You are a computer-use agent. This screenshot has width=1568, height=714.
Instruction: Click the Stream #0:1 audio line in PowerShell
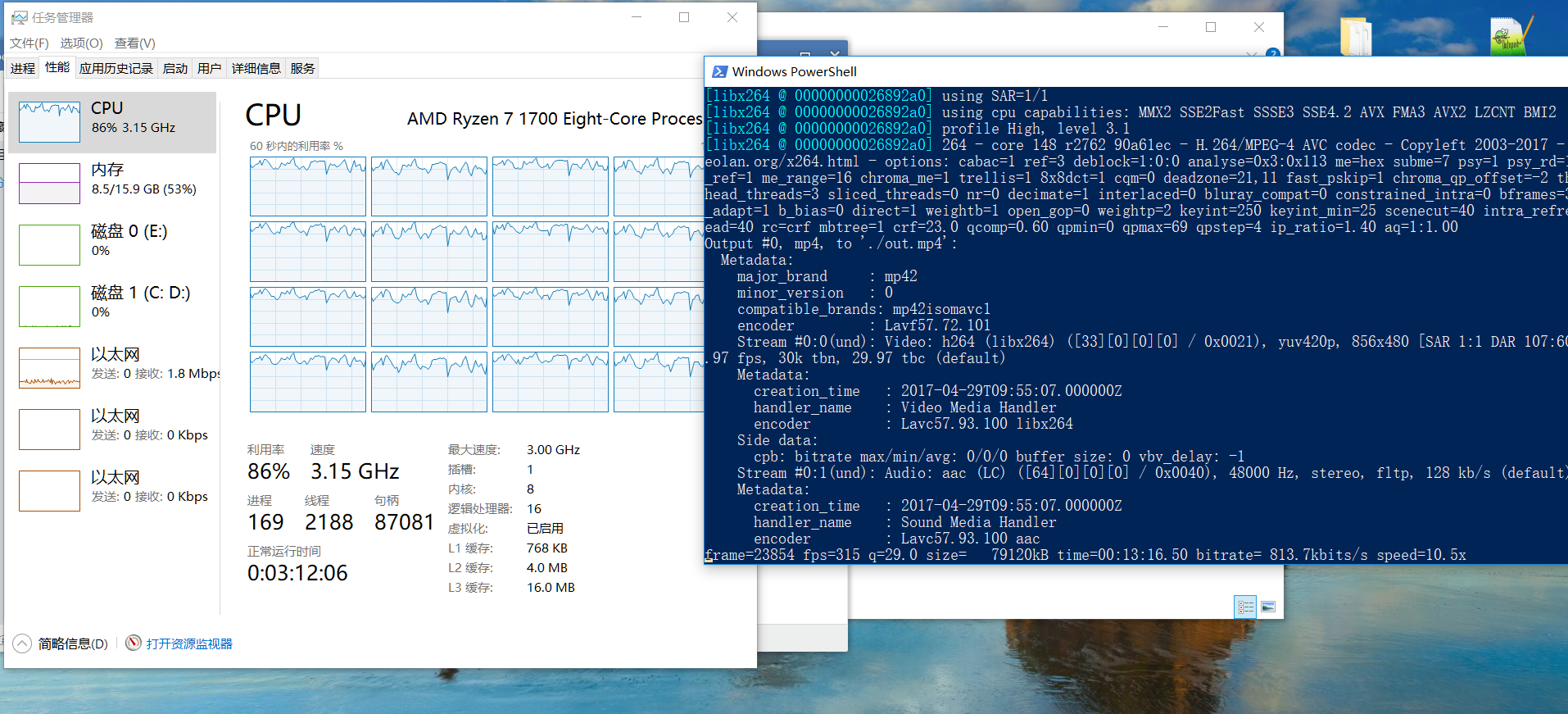1152,473
